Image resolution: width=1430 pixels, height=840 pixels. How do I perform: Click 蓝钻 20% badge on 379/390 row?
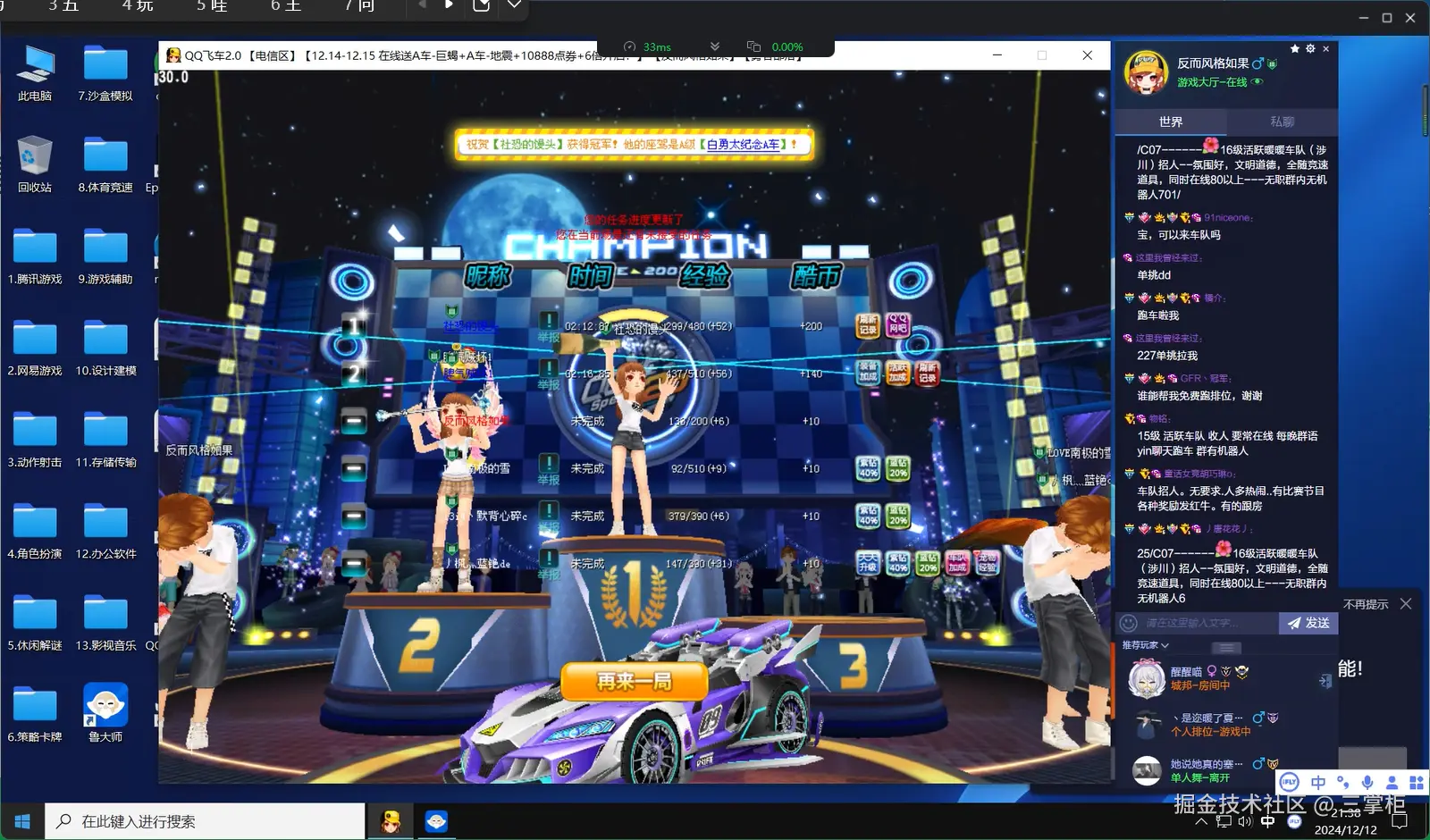(x=898, y=515)
